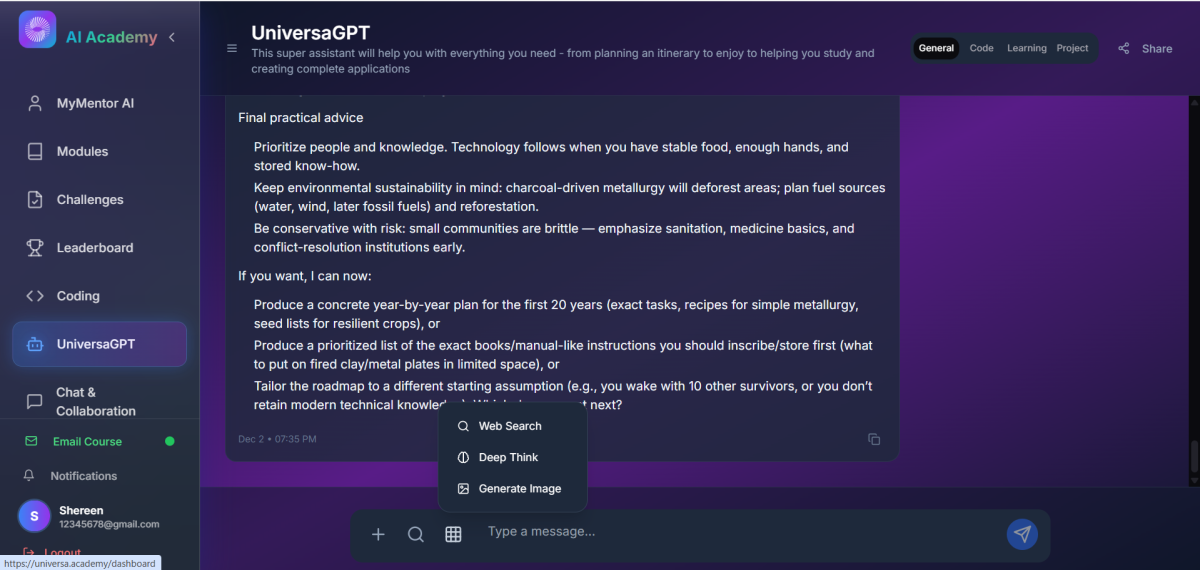Open the Leaderboard page in sidebar
Image resolution: width=1200 pixels, height=570 pixels.
click(x=94, y=248)
